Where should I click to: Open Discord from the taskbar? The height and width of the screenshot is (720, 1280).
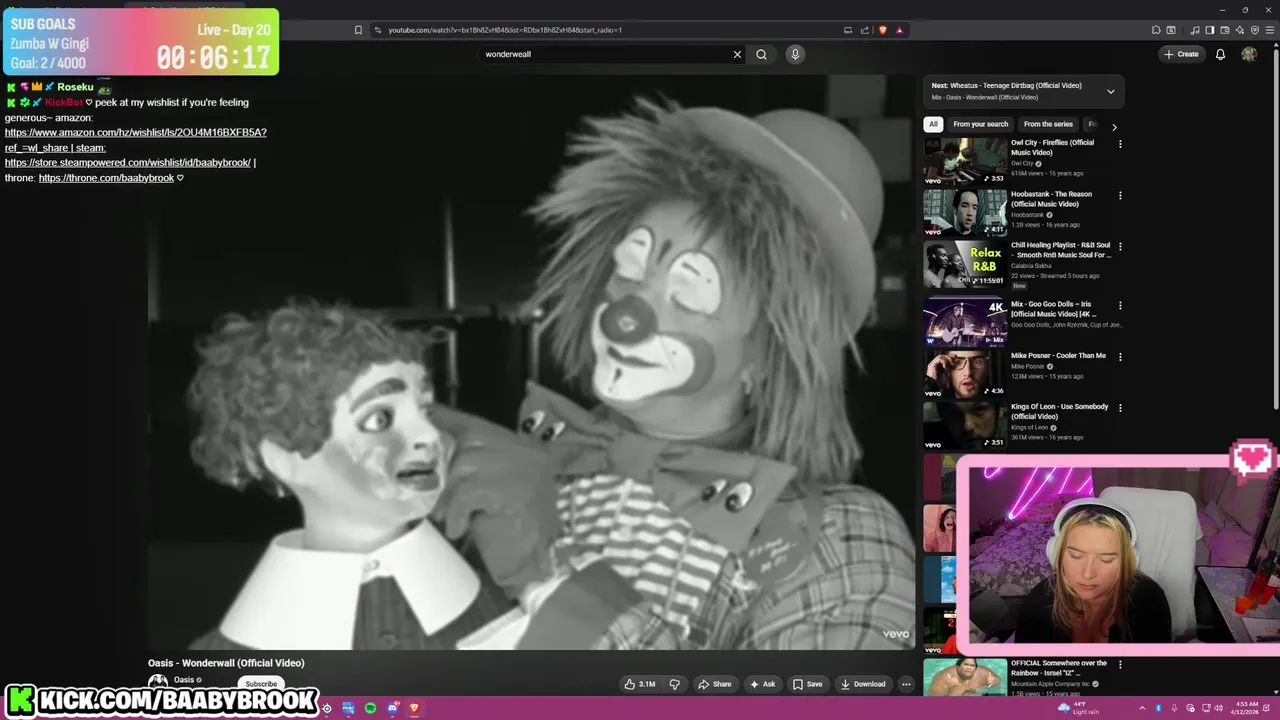[393, 708]
